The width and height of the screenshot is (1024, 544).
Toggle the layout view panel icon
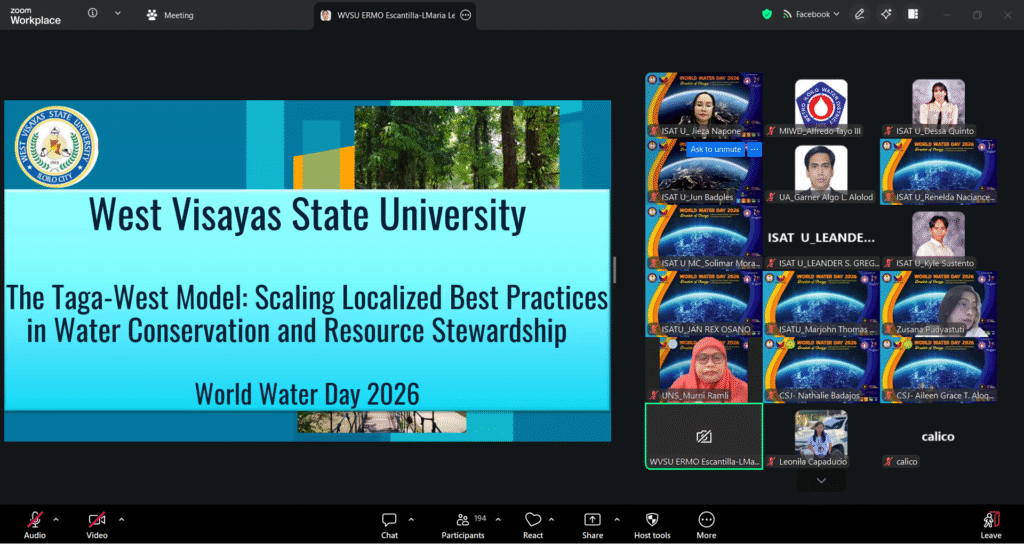tap(913, 14)
